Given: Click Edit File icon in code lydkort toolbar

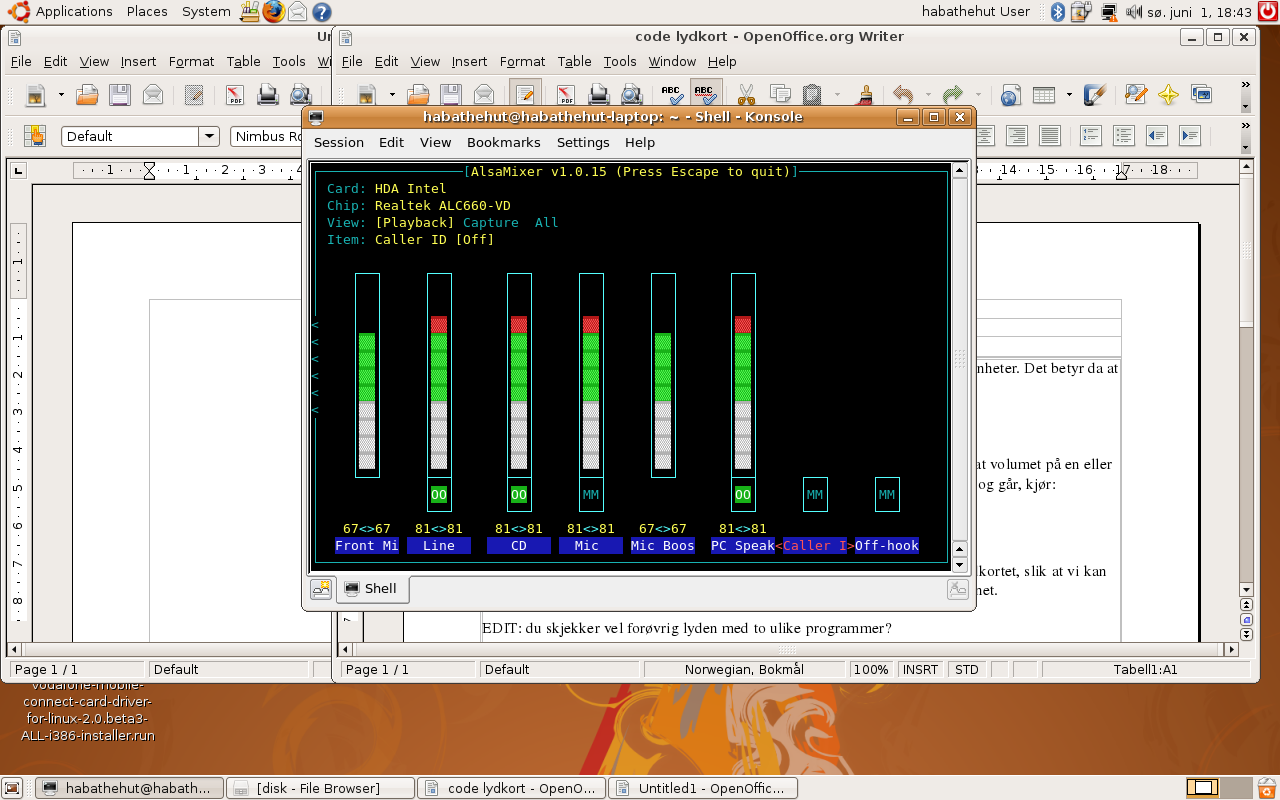Looking at the screenshot, I should (x=525, y=95).
